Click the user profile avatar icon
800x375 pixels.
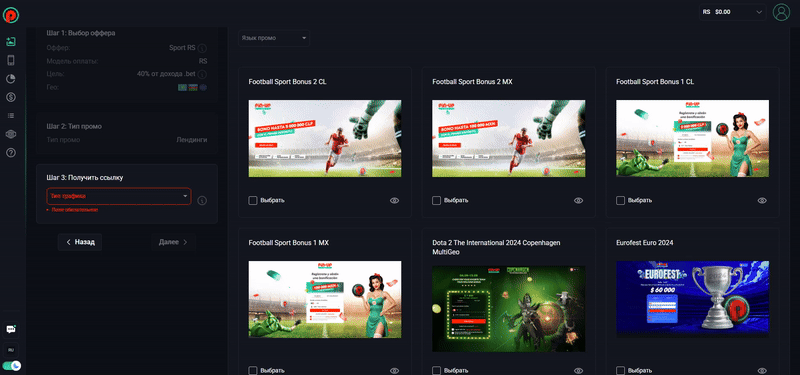point(781,12)
